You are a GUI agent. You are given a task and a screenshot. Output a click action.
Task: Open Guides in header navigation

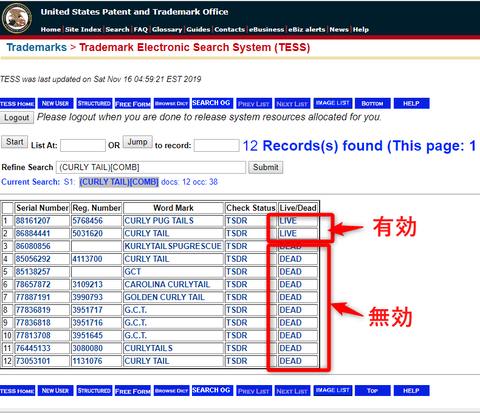pos(198,30)
